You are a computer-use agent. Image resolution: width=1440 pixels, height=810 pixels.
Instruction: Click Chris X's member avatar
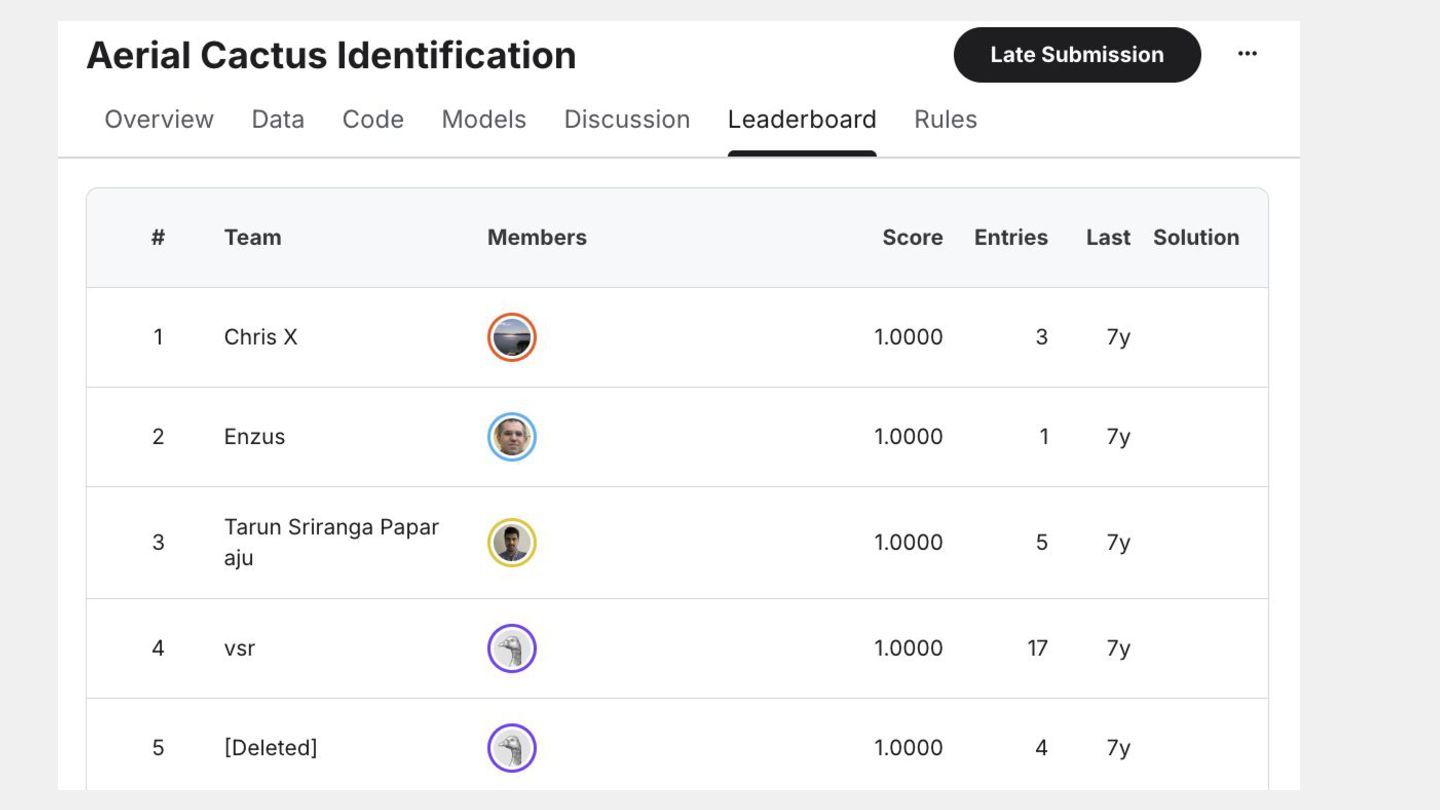pyautogui.click(x=512, y=337)
